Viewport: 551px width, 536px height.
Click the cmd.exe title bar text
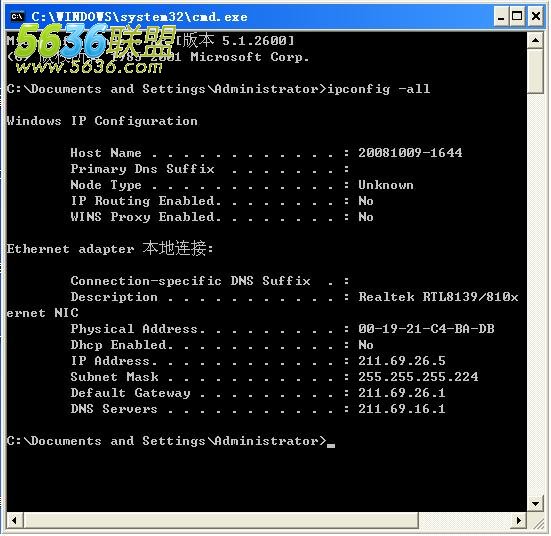pyautogui.click(x=139, y=17)
